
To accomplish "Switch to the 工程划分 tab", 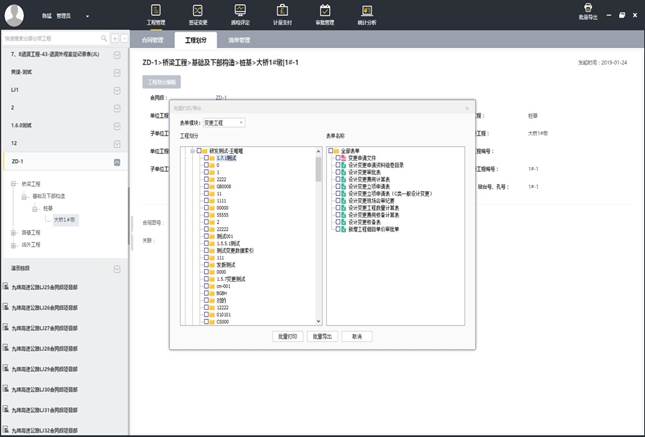I will (x=196, y=40).
